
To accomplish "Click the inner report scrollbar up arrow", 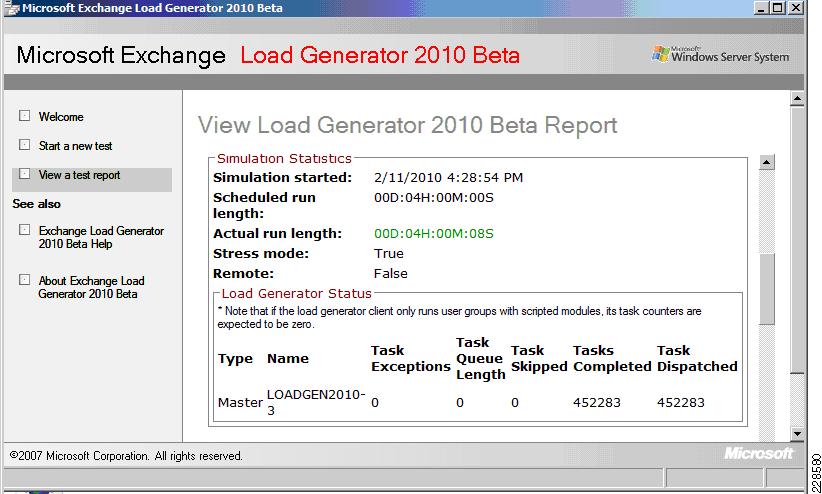I will click(766, 162).
